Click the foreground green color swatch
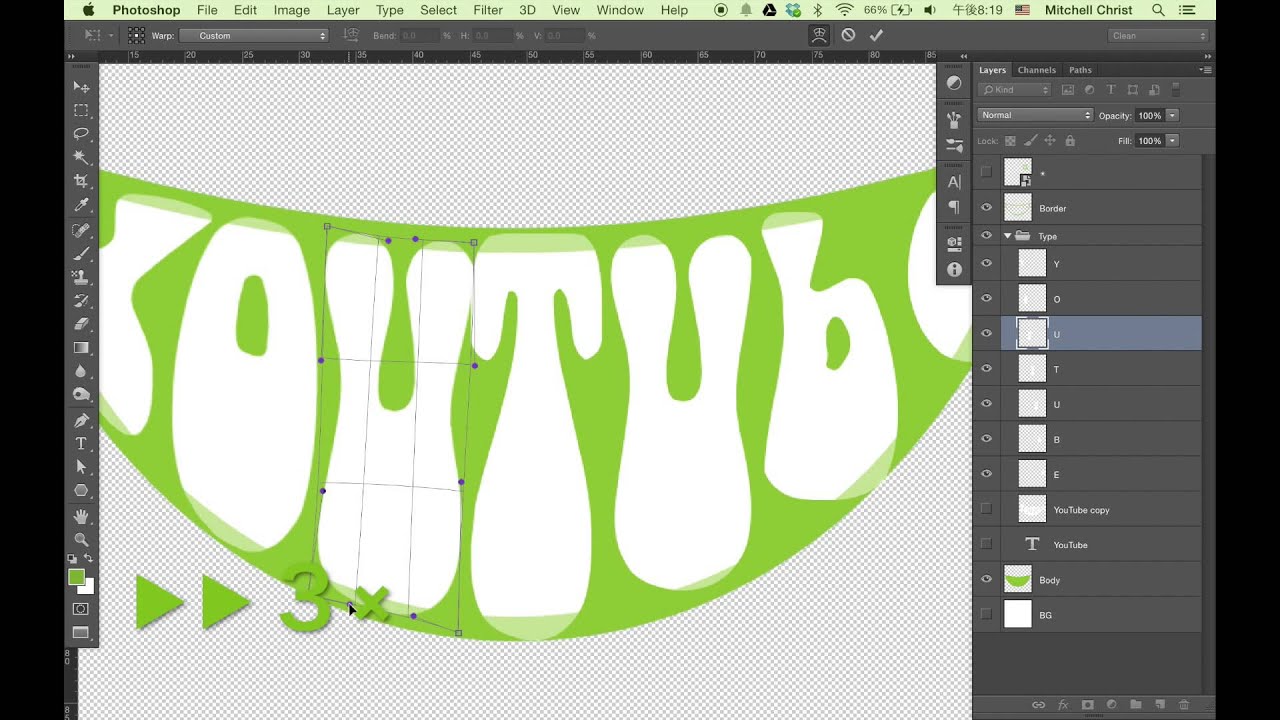The image size is (1280, 720). (x=76, y=577)
